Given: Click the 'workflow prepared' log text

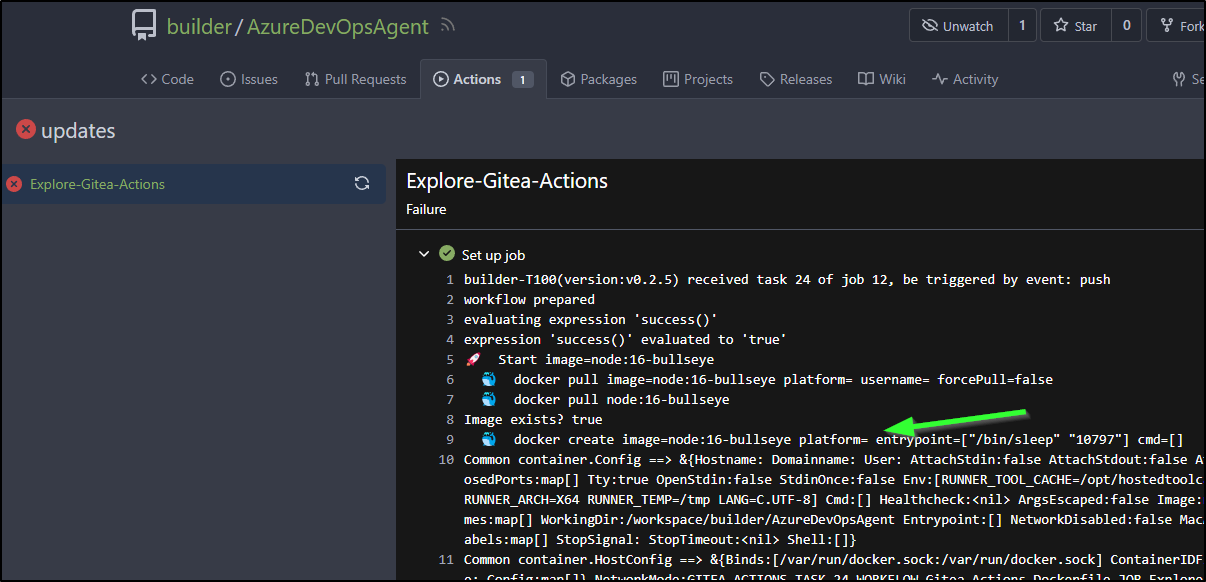Looking at the screenshot, I should [529, 299].
